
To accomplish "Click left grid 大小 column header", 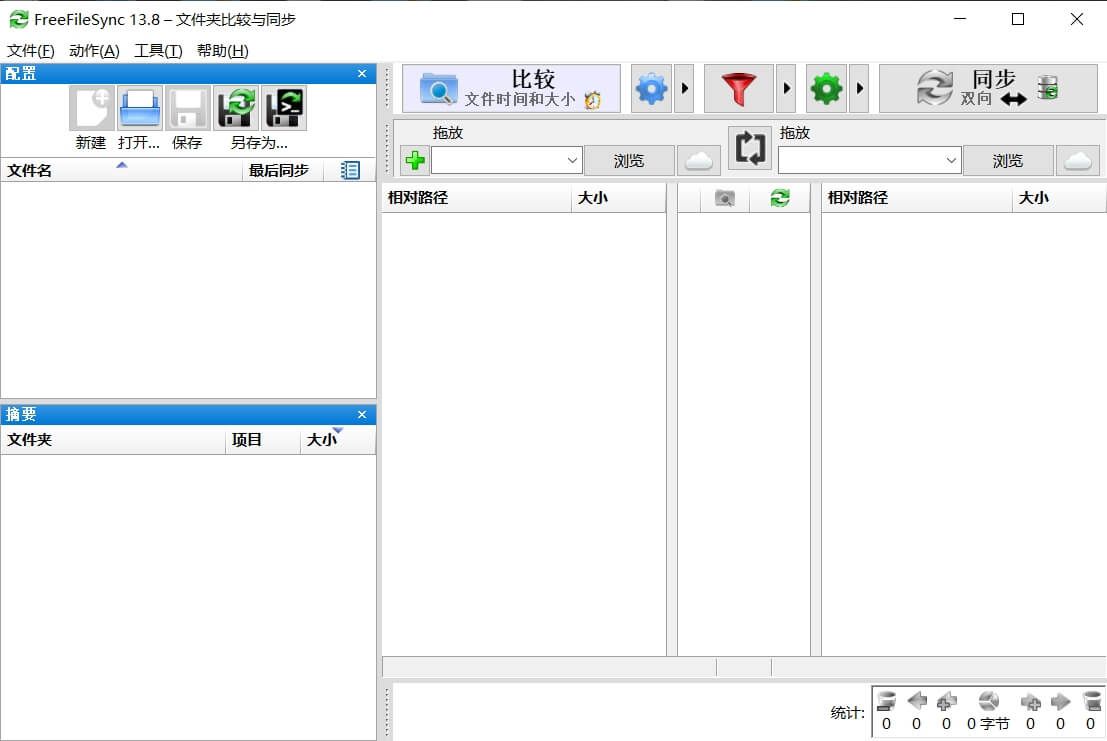I will coord(618,198).
